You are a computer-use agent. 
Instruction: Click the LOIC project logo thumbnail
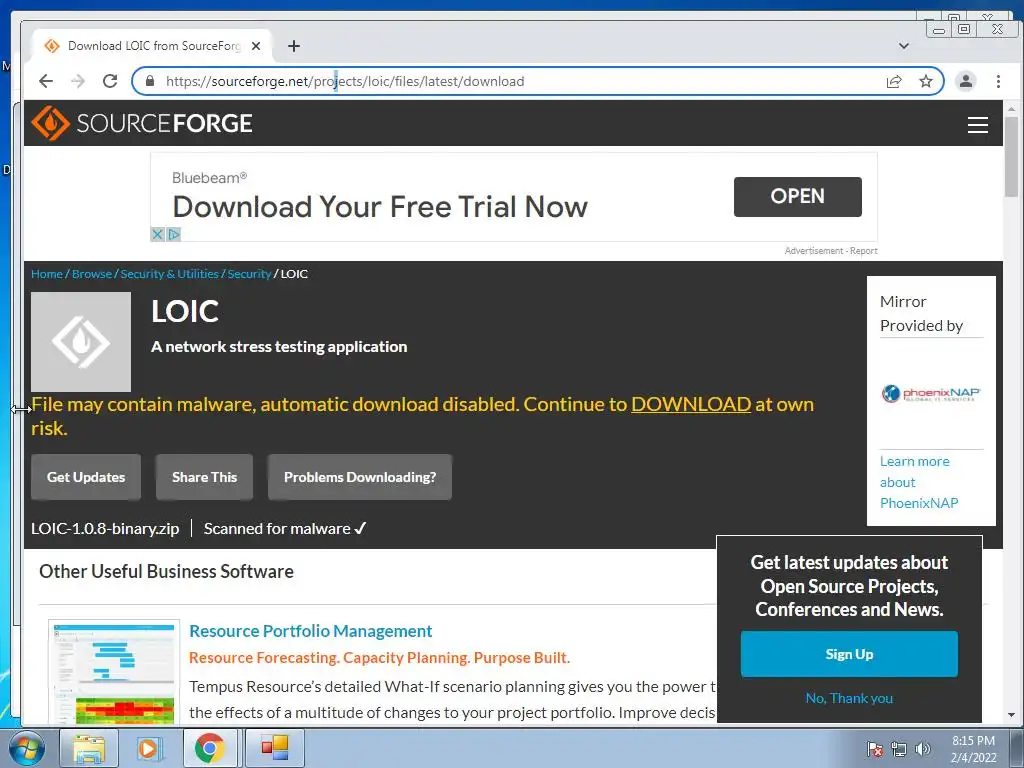(x=81, y=342)
